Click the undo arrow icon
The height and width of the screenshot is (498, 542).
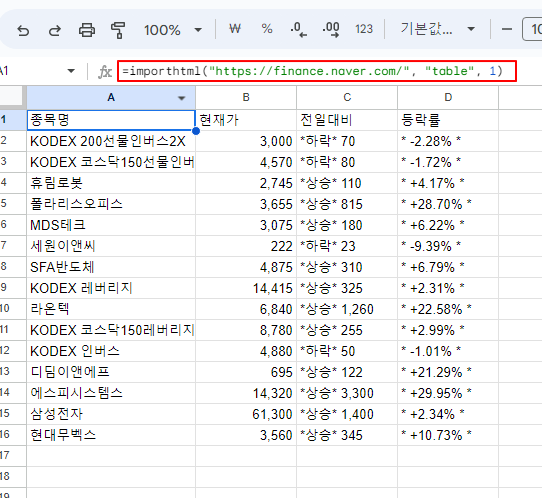[23, 30]
